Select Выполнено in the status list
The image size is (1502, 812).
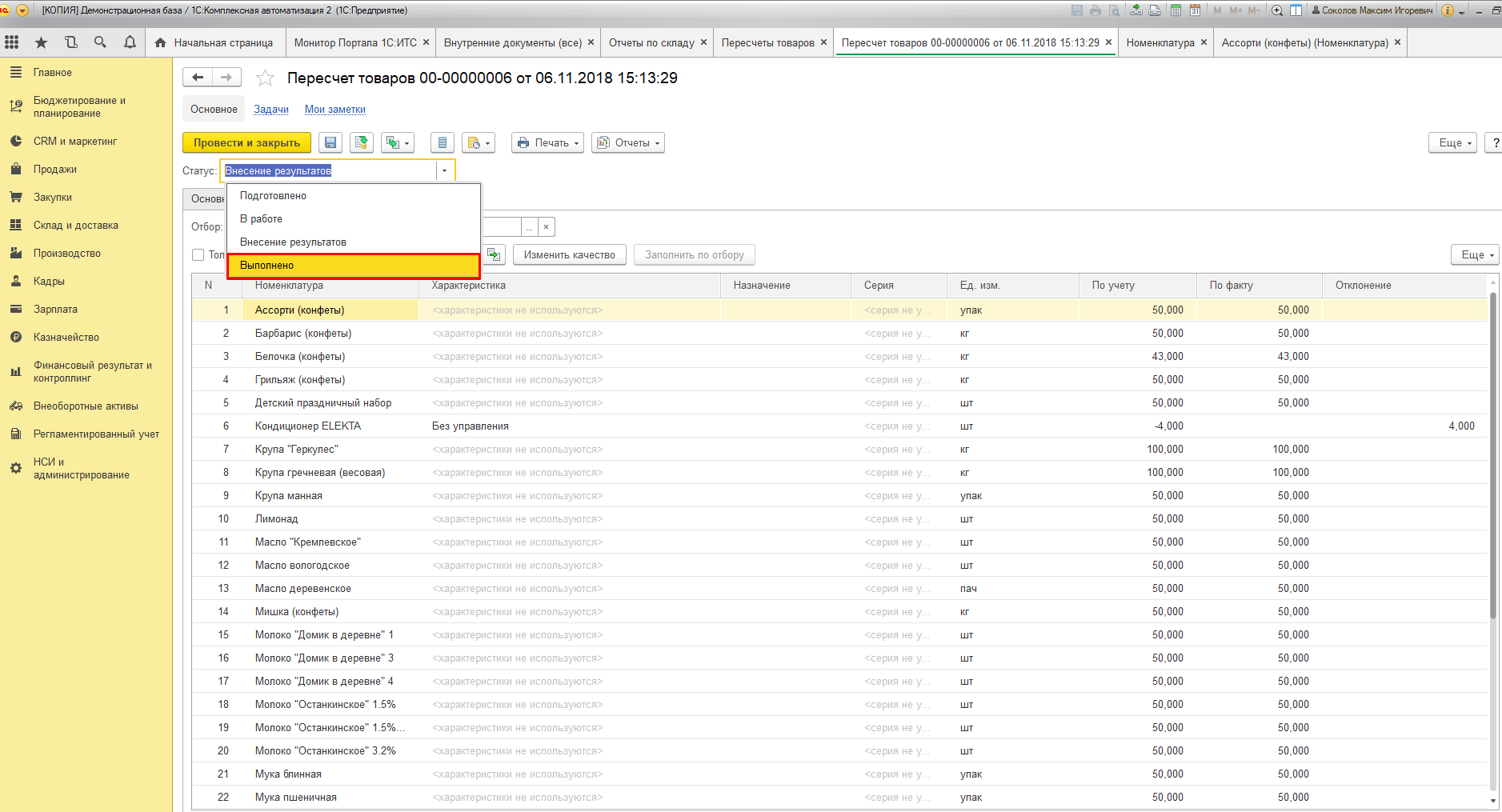pyautogui.click(x=353, y=266)
